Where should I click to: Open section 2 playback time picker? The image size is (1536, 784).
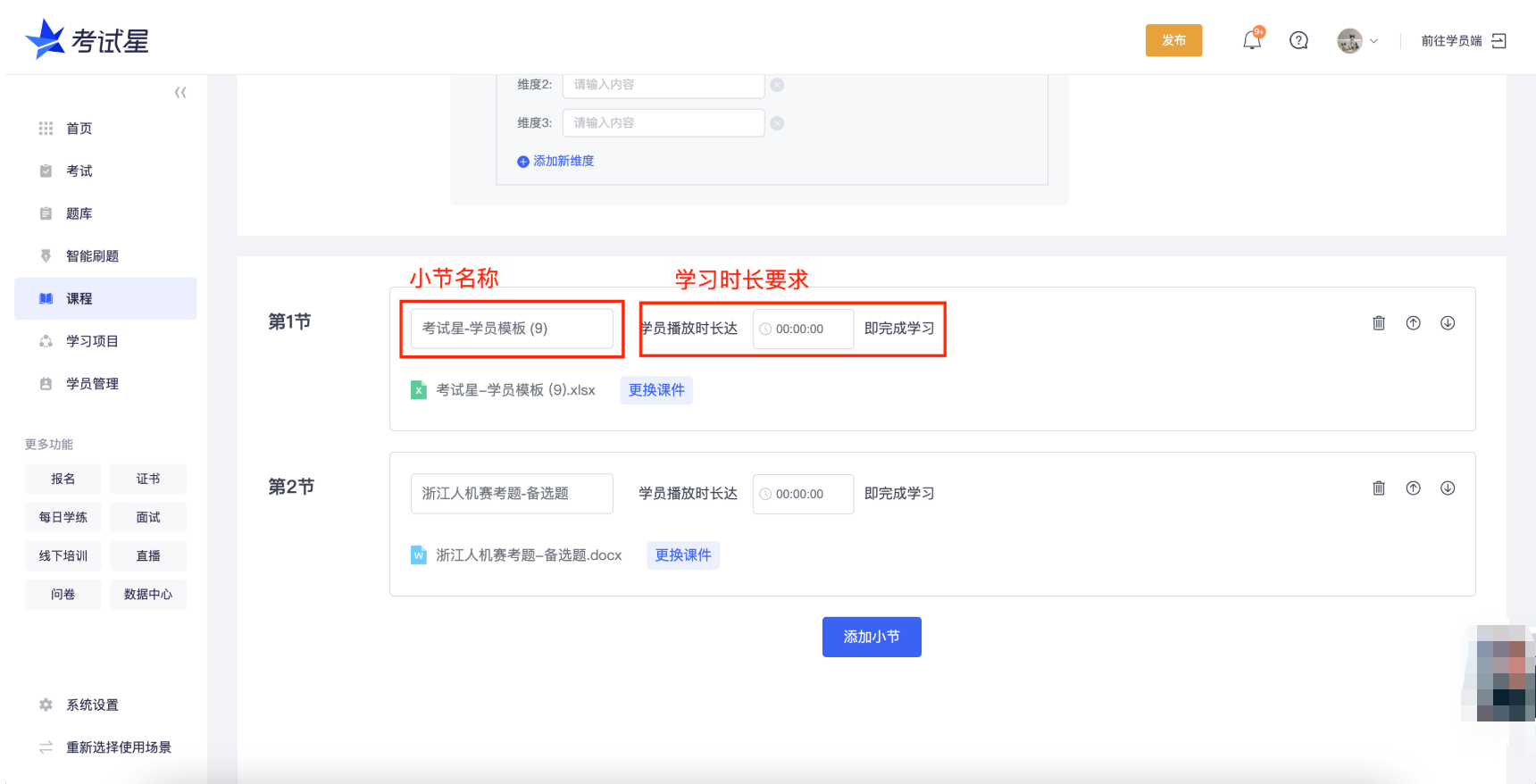click(x=802, y=494)
